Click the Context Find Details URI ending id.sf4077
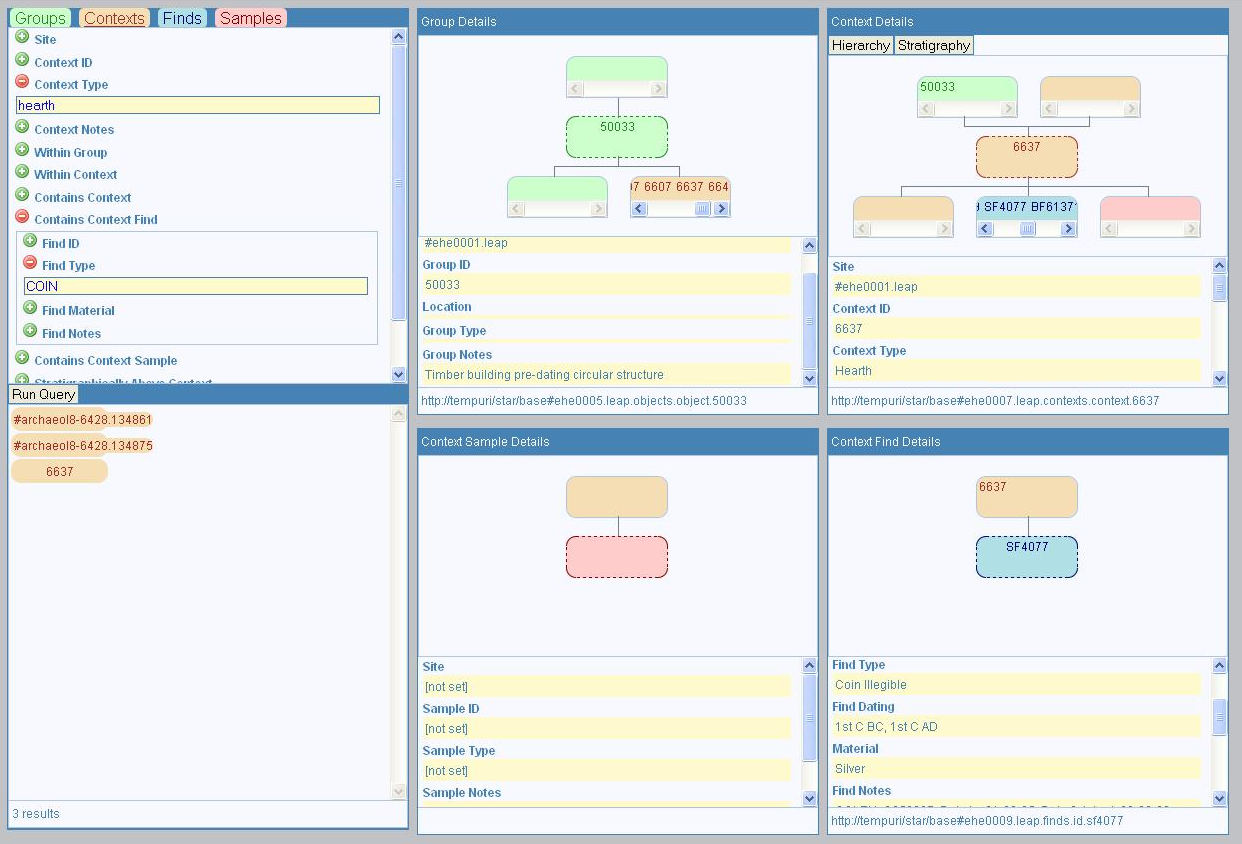Viewport: 1242px width, 844px height. point(977,821)
